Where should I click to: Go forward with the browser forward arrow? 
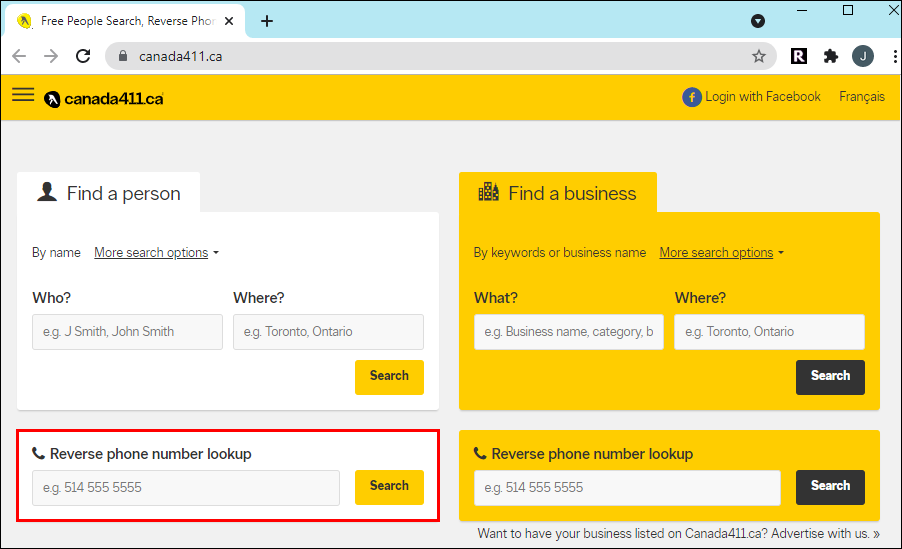point(51,56)
